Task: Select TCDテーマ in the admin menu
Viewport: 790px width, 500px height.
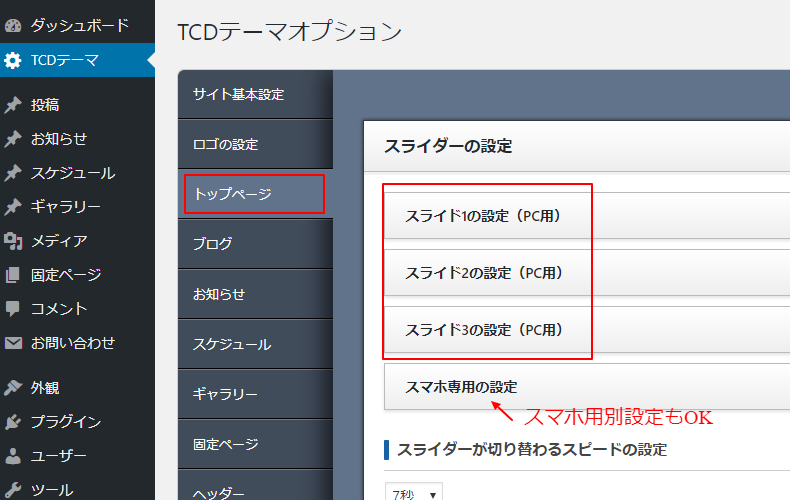Action: [78, 60]
